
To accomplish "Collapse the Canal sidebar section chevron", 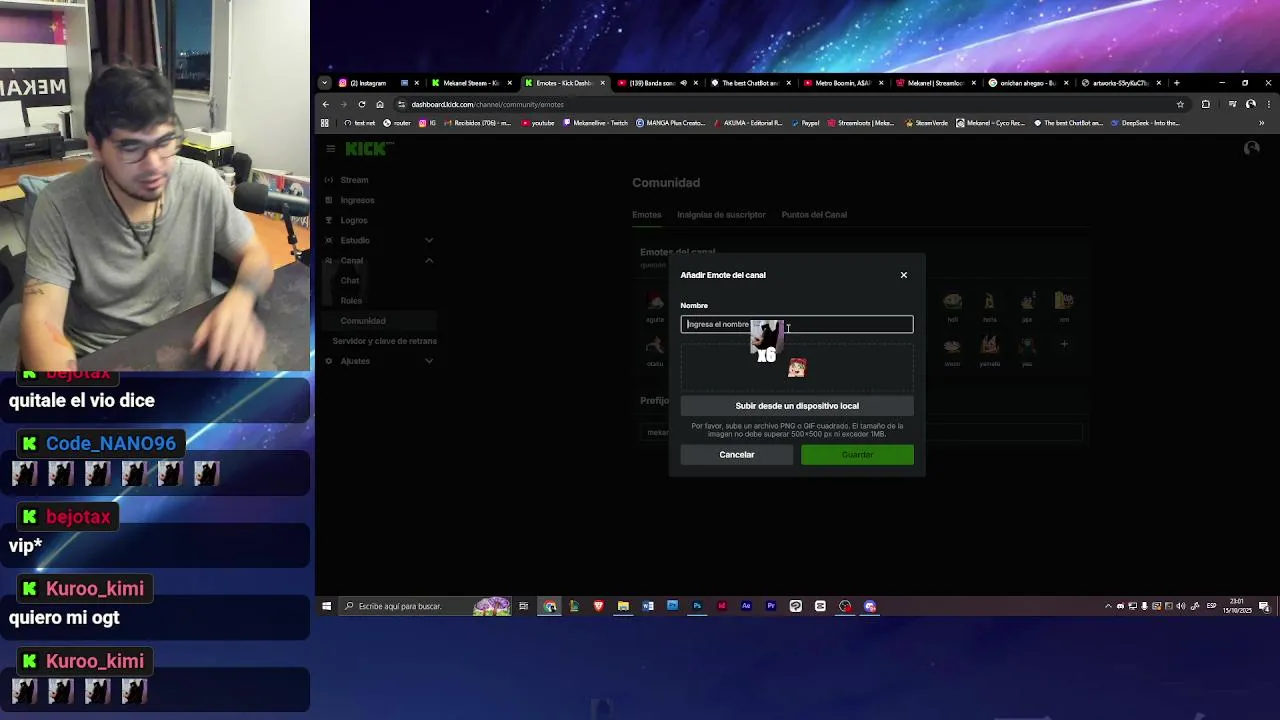I will coord(429,260).
